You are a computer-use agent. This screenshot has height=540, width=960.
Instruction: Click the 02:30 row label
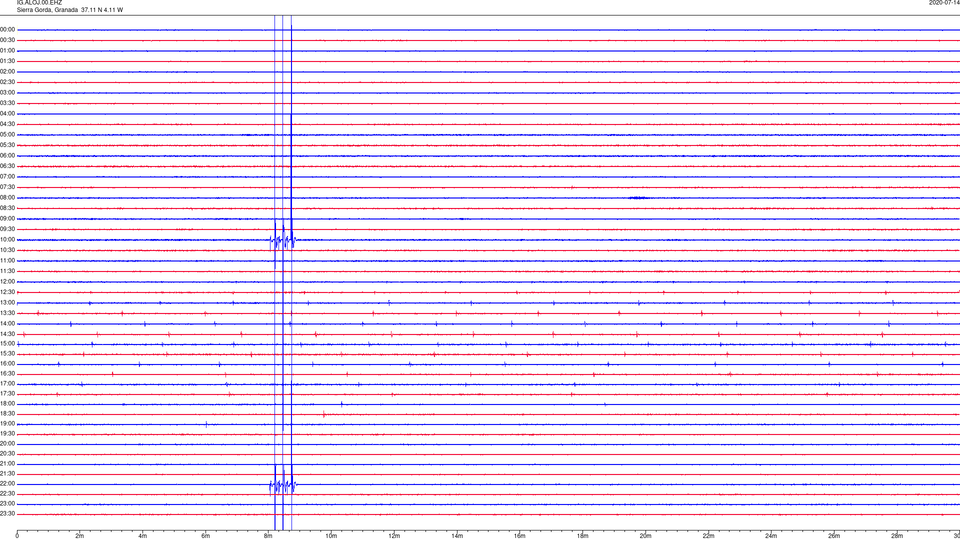tap(8, 82)
